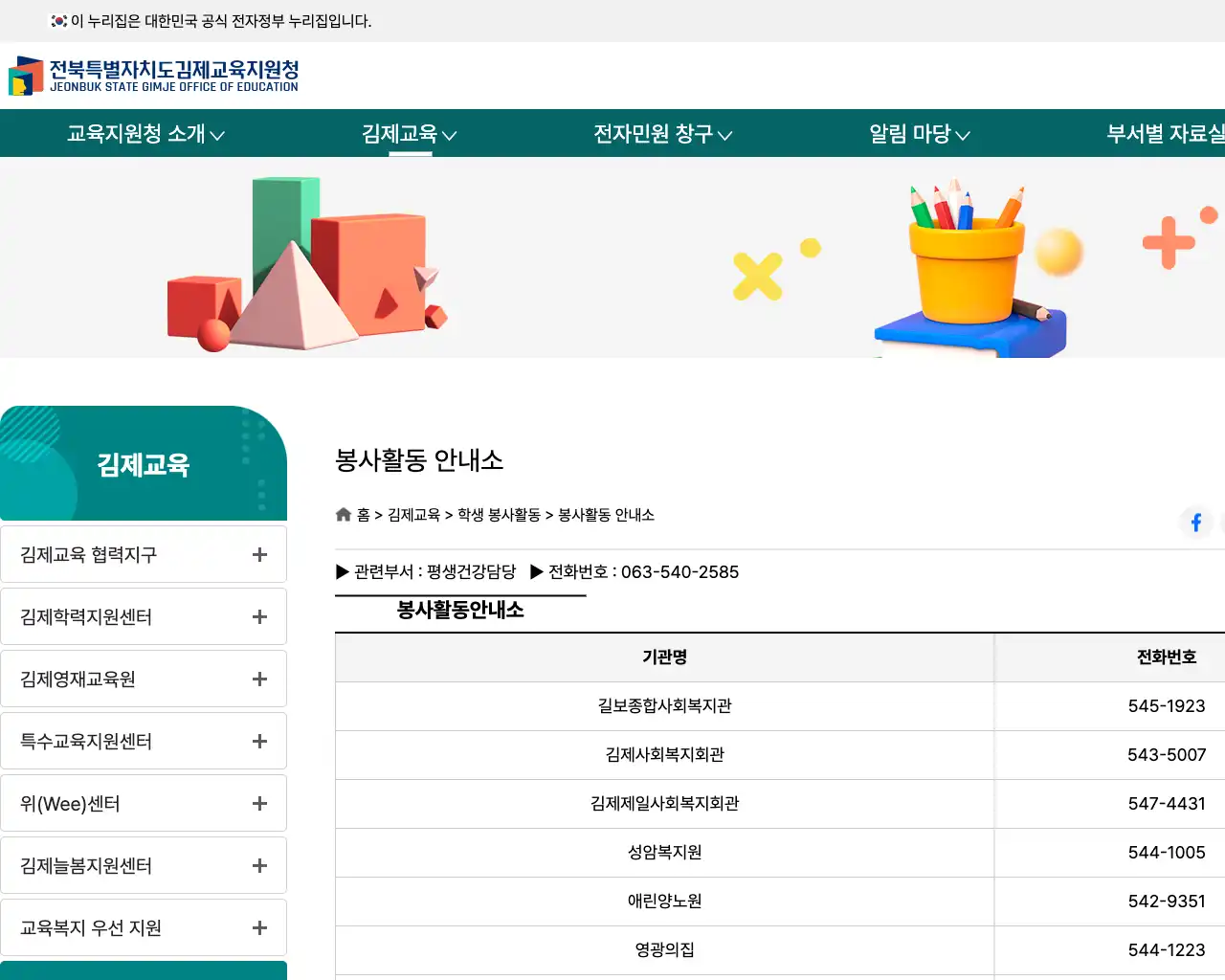
Task: Click 봉사활동 안내소 page title
Action: (419, 460)
